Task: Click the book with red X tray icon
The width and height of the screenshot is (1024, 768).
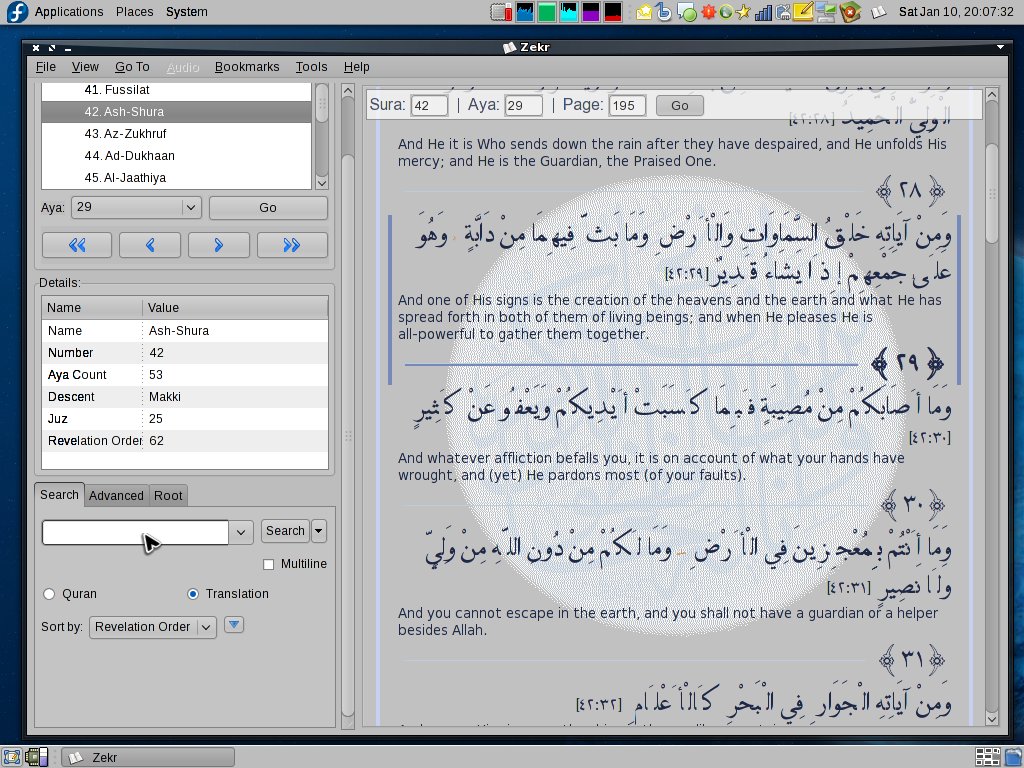Action: (x=850, y=12)
